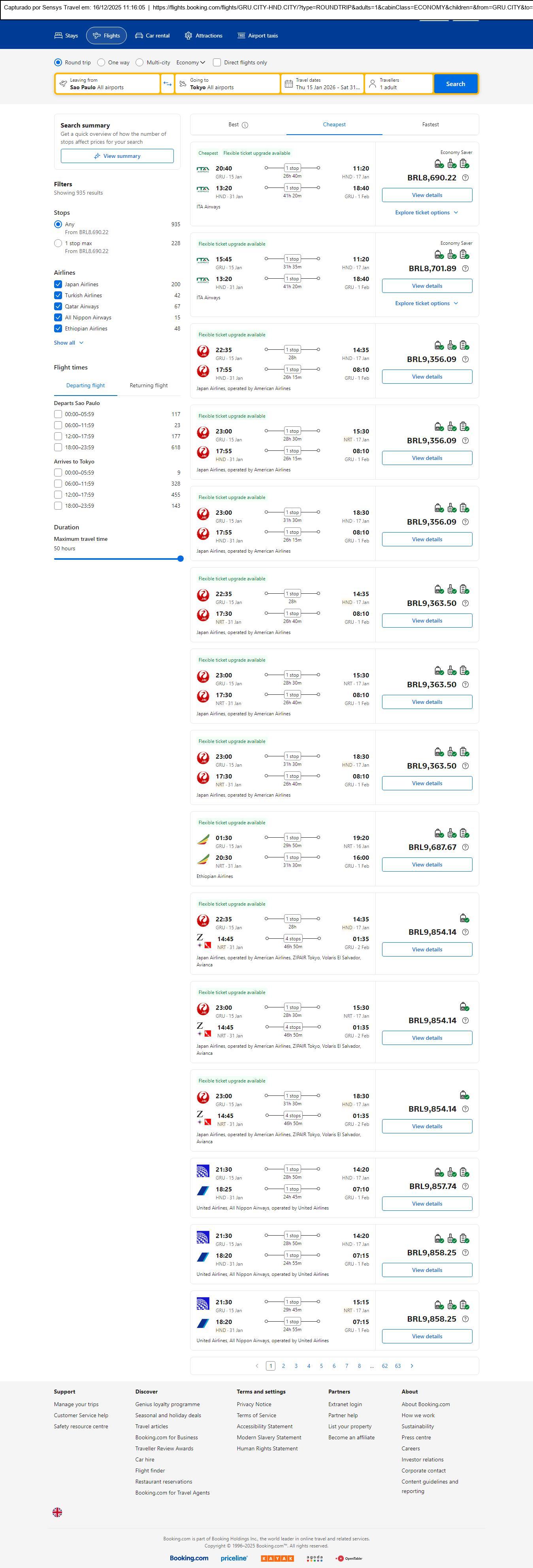
Task: Uncheck the Turkish Airlines filter
Action: click(x=58, y=295)
